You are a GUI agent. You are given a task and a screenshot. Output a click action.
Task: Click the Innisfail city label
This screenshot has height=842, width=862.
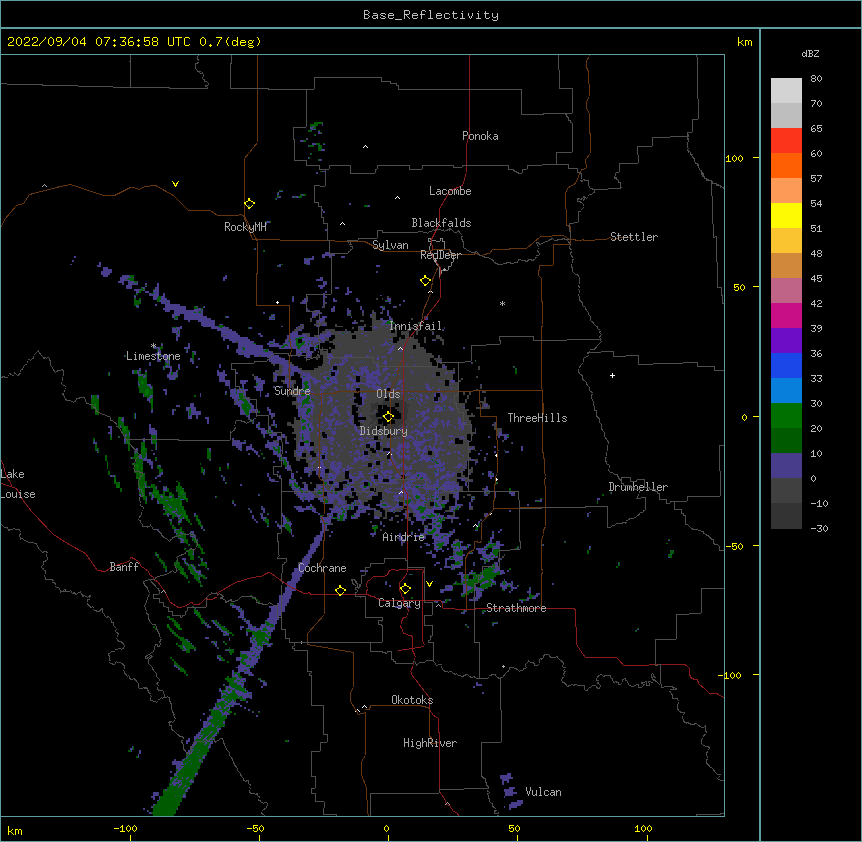coord(416,326)
